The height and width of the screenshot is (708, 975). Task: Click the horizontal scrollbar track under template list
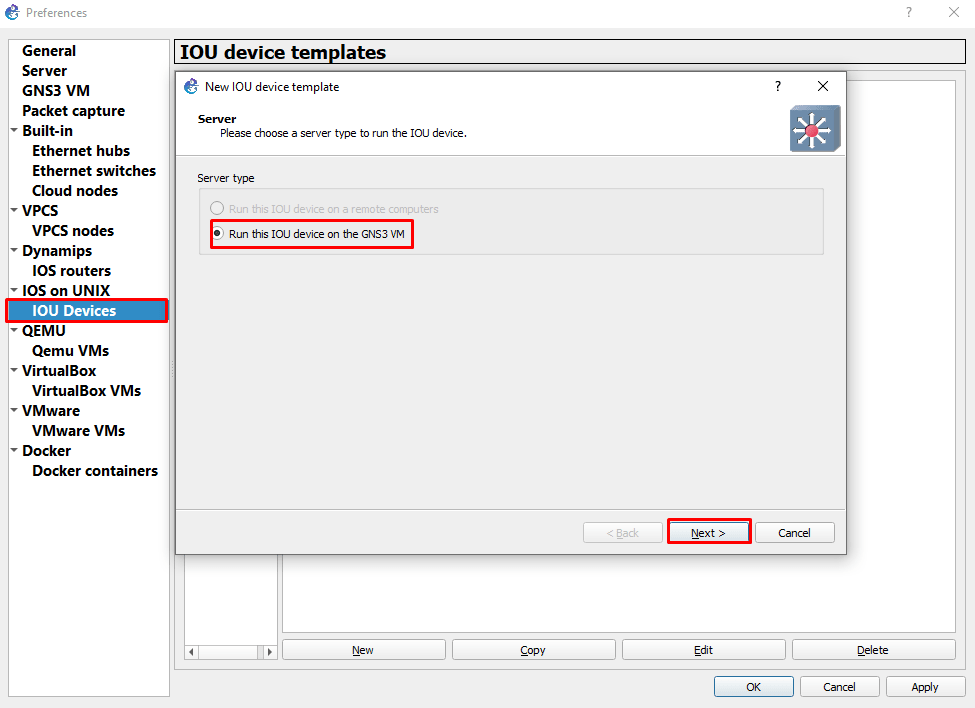tap(230, 652)
